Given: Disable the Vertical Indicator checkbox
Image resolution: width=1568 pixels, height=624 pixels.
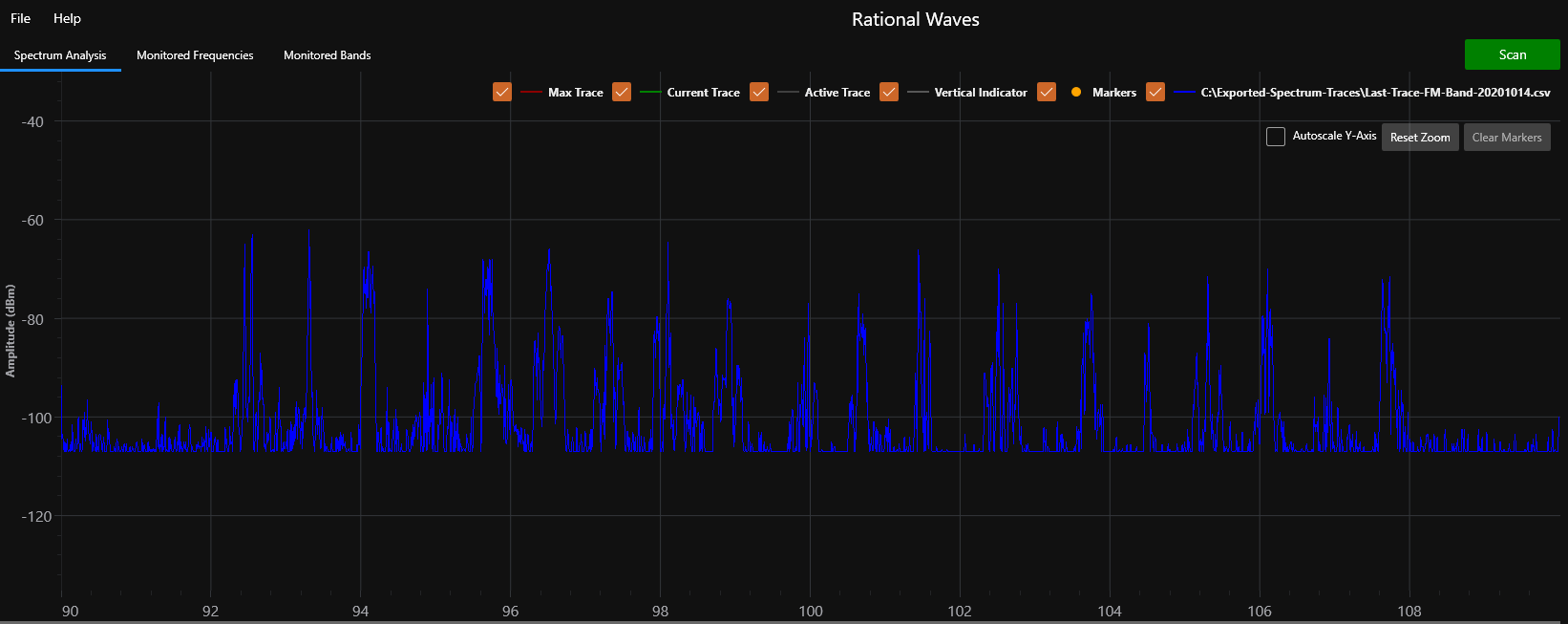Looking at the screenshot, I should click(889, 92).
